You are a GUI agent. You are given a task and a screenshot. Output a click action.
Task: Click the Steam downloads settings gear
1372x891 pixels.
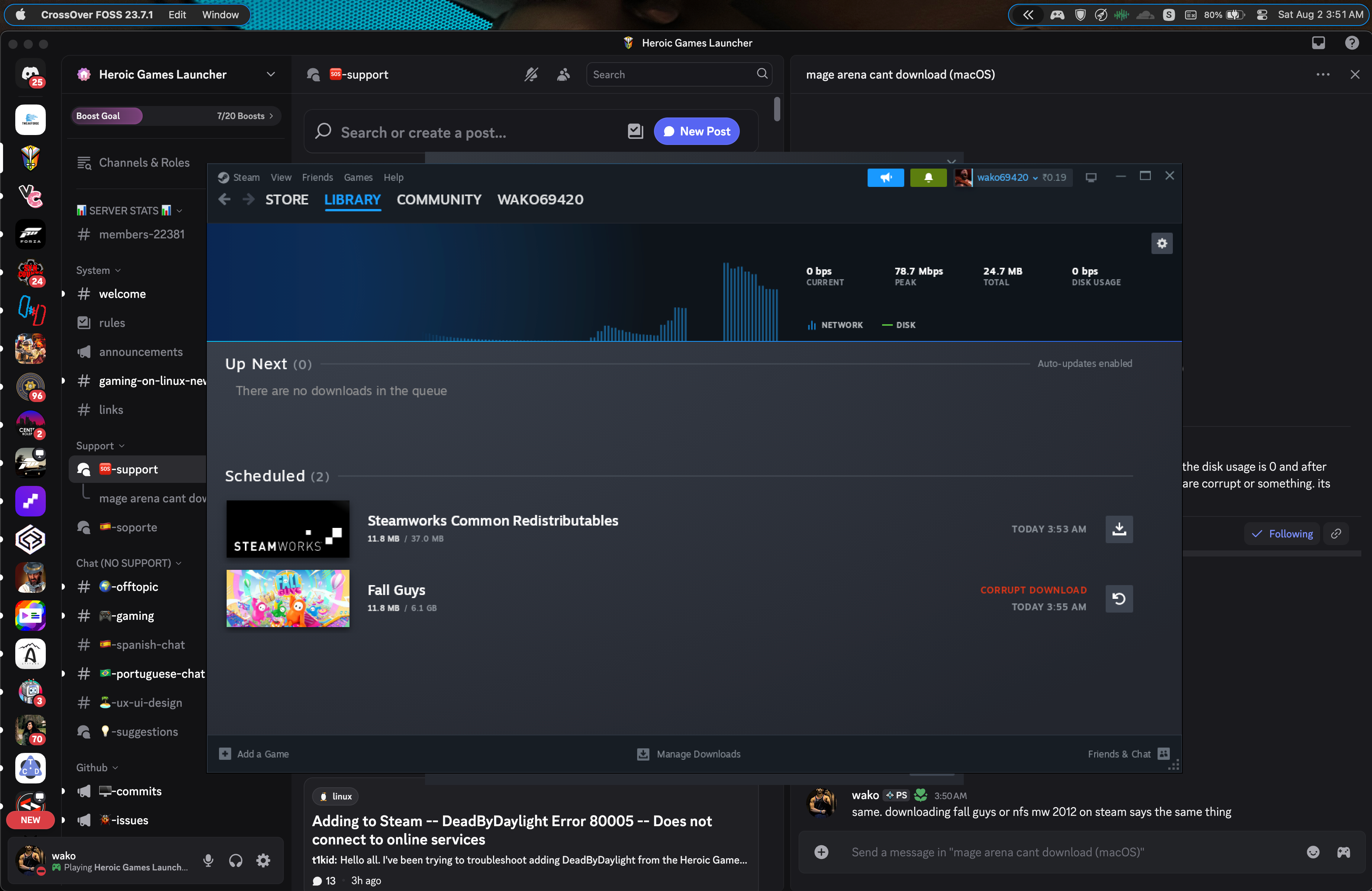[1162, 243]
